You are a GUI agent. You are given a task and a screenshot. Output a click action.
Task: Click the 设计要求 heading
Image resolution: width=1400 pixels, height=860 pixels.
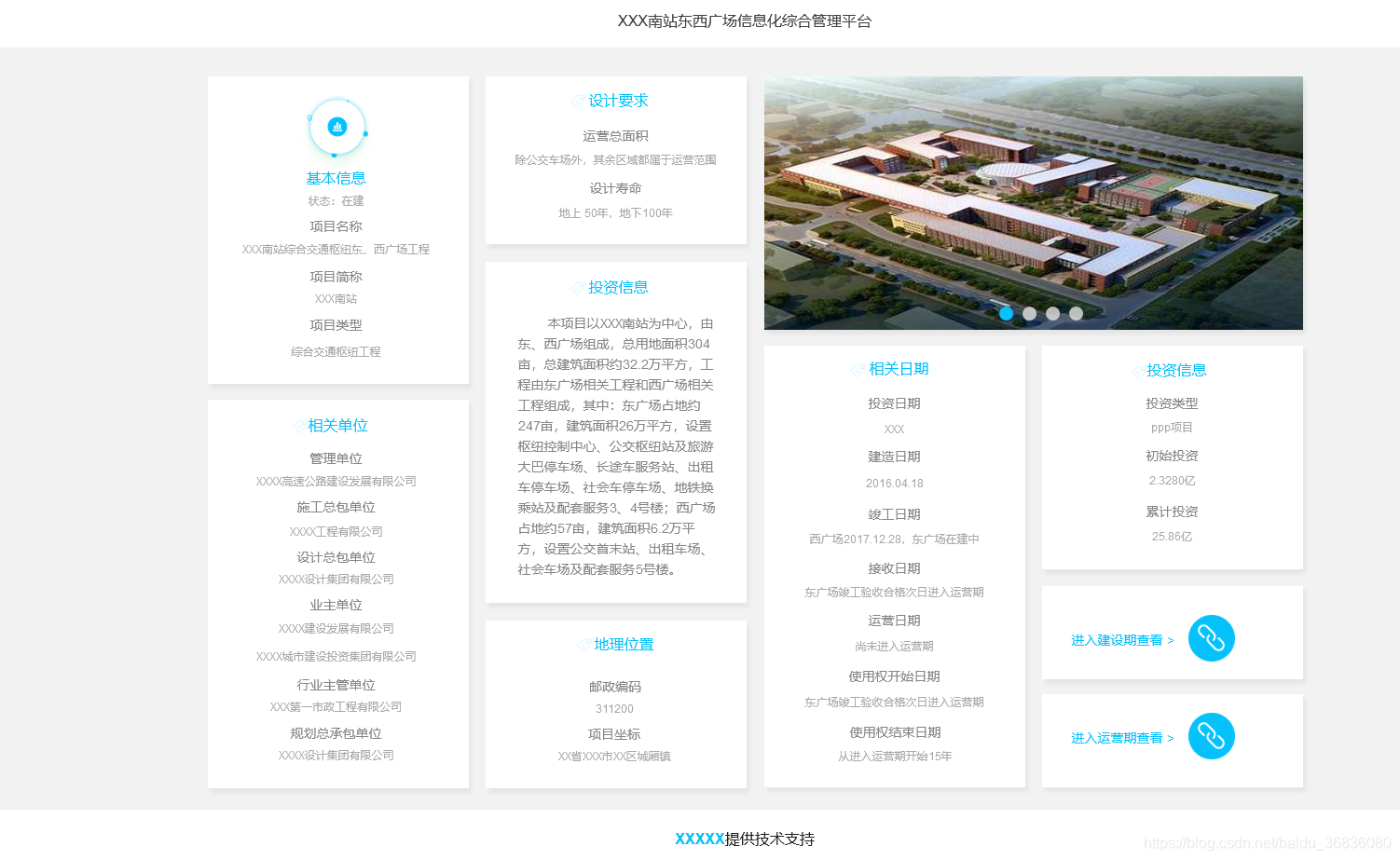pos(618,101)
